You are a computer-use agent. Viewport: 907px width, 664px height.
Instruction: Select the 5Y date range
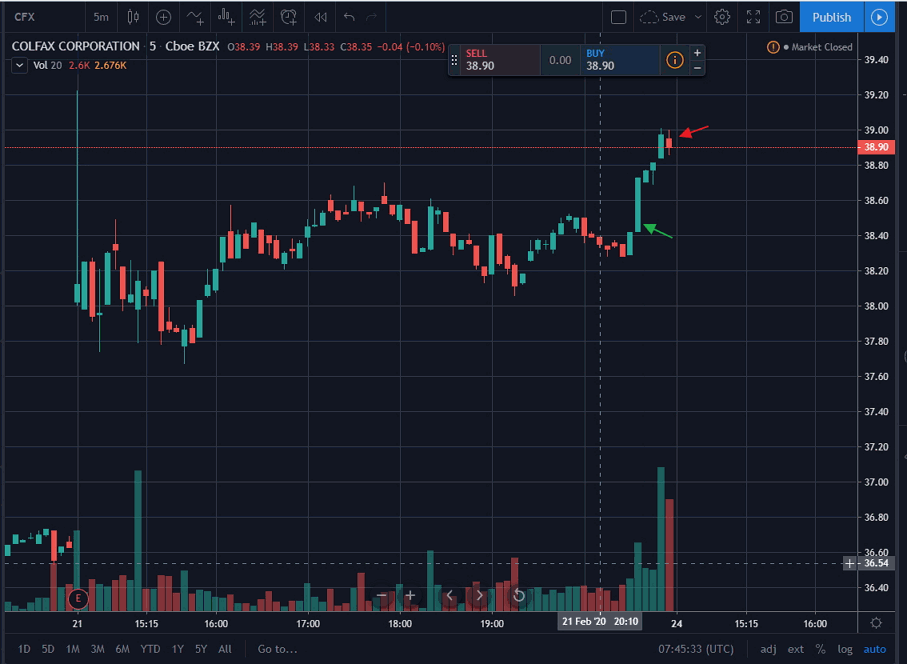201,649
